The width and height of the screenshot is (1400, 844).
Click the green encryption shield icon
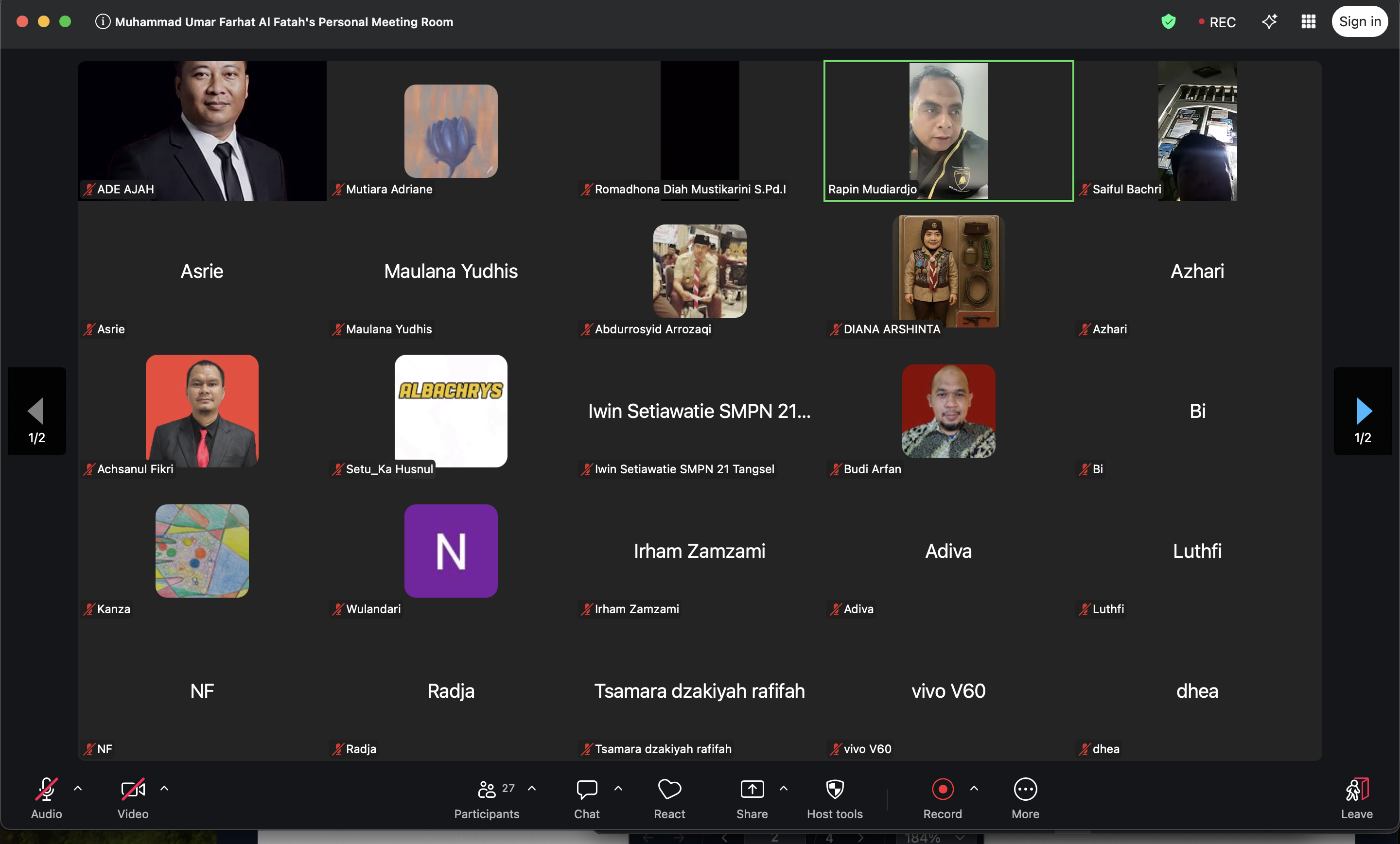coord(1168,21)
